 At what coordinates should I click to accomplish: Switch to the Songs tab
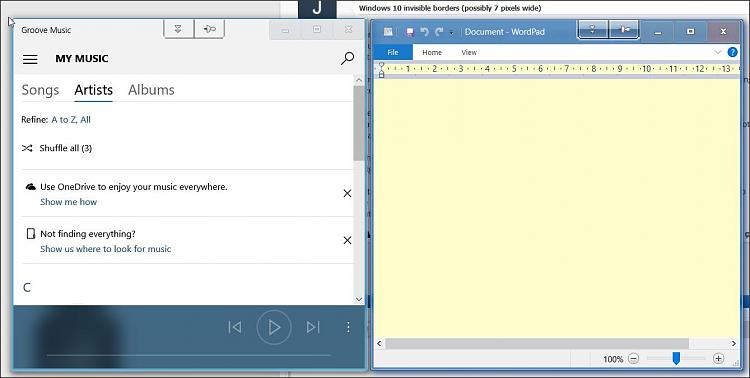(x=40, y=90)
